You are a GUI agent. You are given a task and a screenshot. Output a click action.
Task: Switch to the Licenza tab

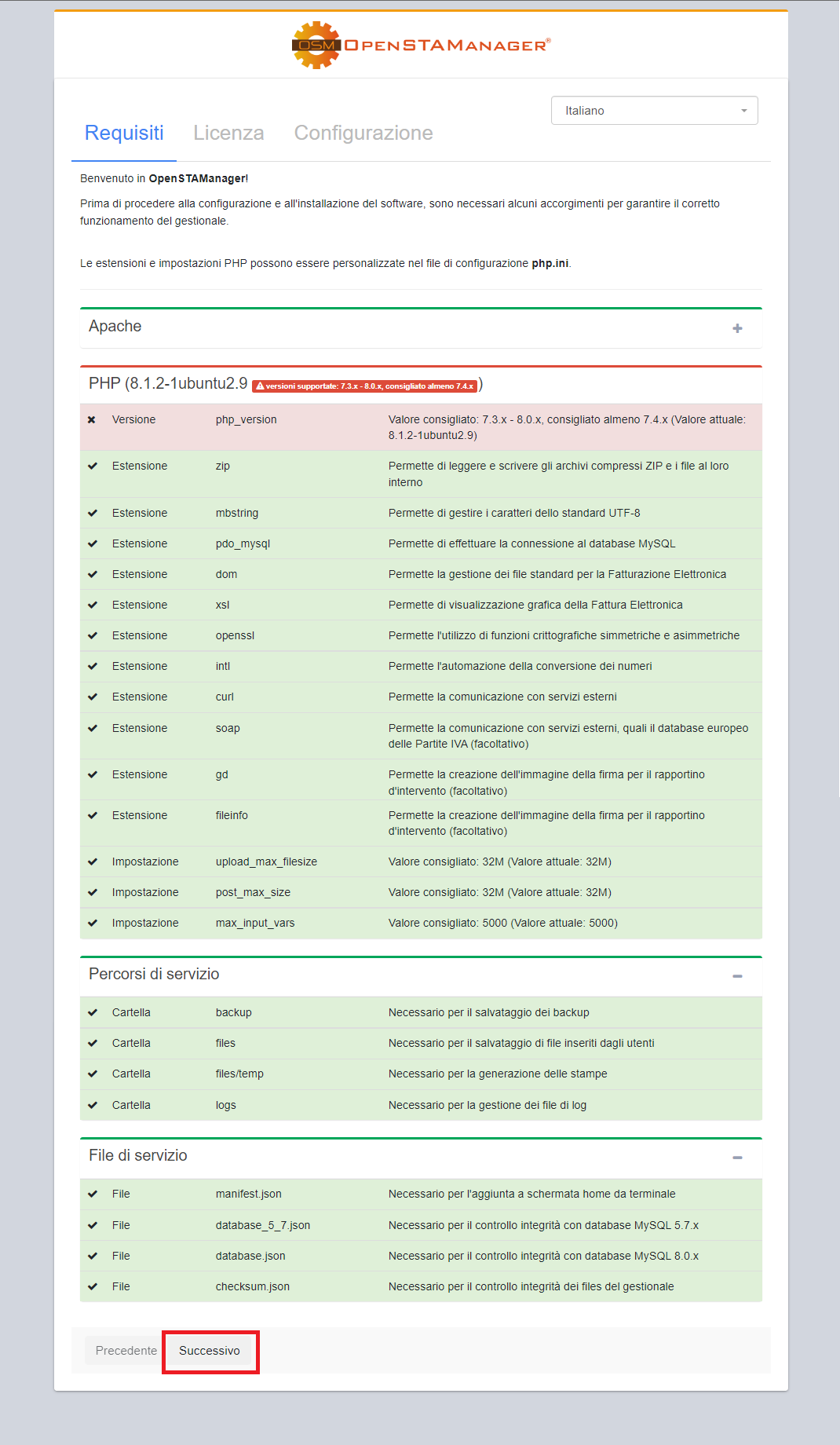tap(228, 133)
